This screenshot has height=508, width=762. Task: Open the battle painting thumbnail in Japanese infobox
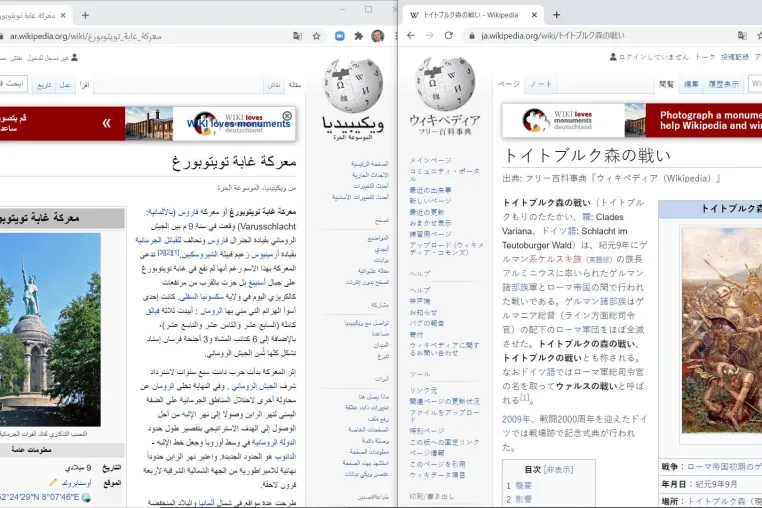pyautogui.click(x=722, y=330)
